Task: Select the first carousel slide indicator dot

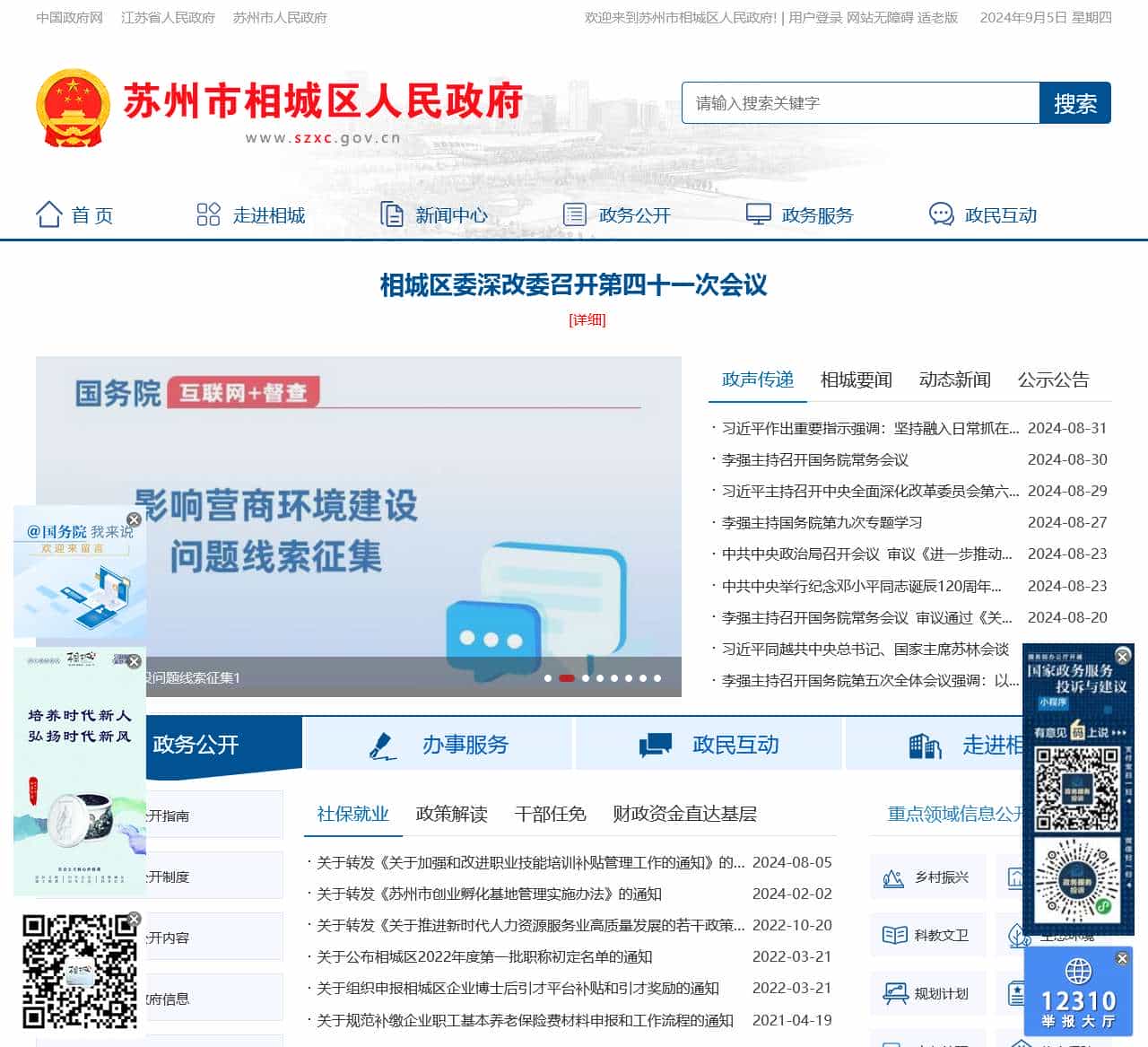Action: click(548, 678)
